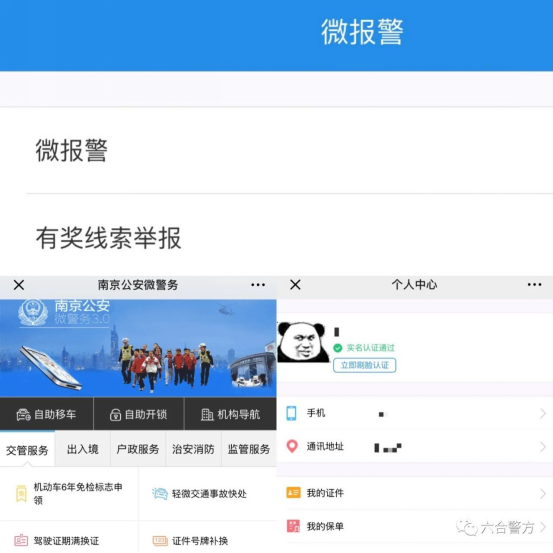Open the 自助移车 car-moving service
This screenshot has width=553, height=553.
46,414
